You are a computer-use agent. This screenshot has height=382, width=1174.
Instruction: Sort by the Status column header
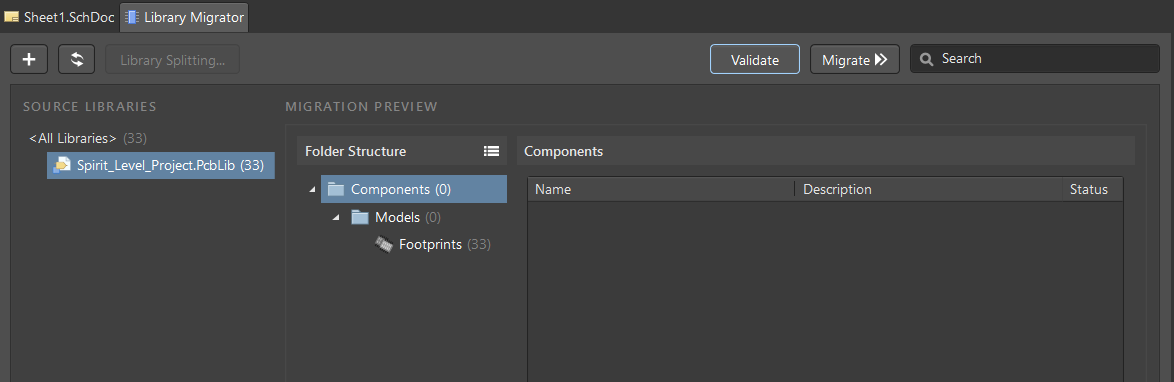click(x=1092, y=190)
